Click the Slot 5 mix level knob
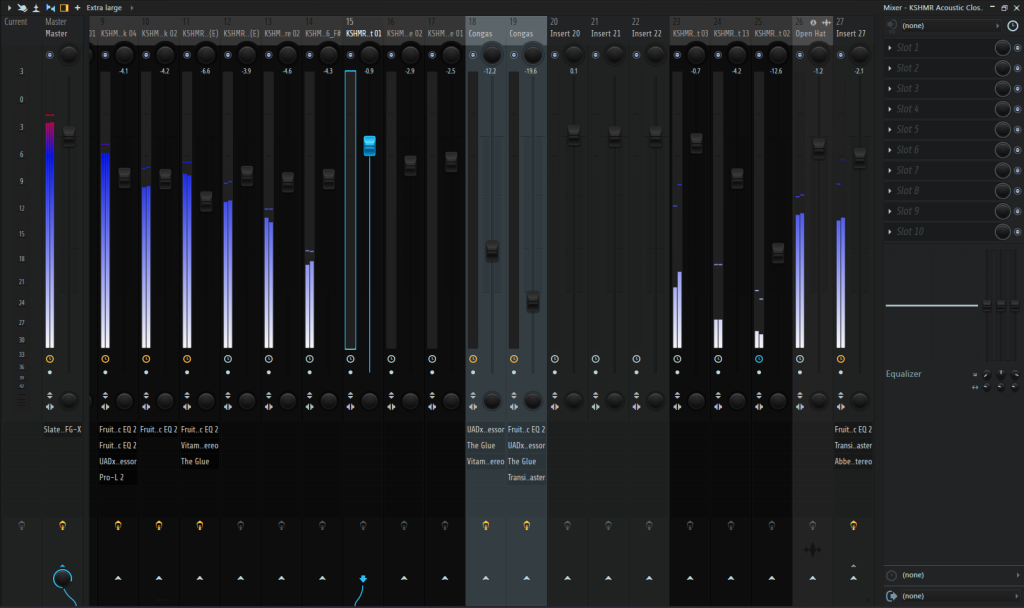The width and height of the screenshot is (1024, 608). pyautogui.click(x=1003, y=130)
